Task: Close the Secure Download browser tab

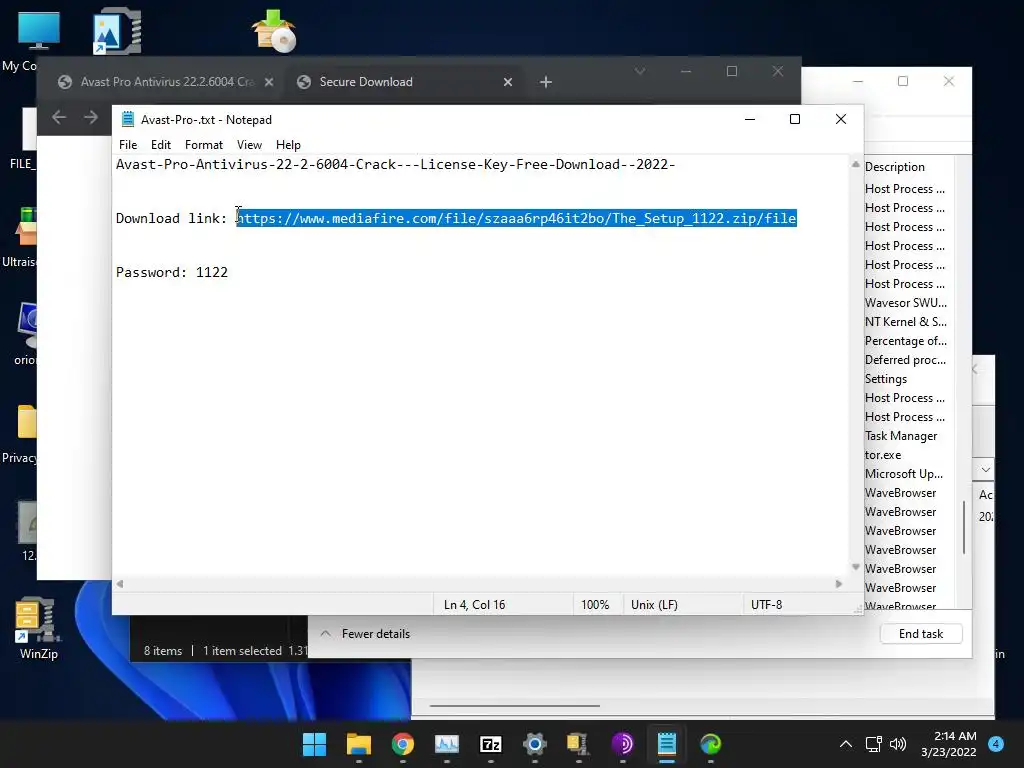Action: (x=507, y=82)
